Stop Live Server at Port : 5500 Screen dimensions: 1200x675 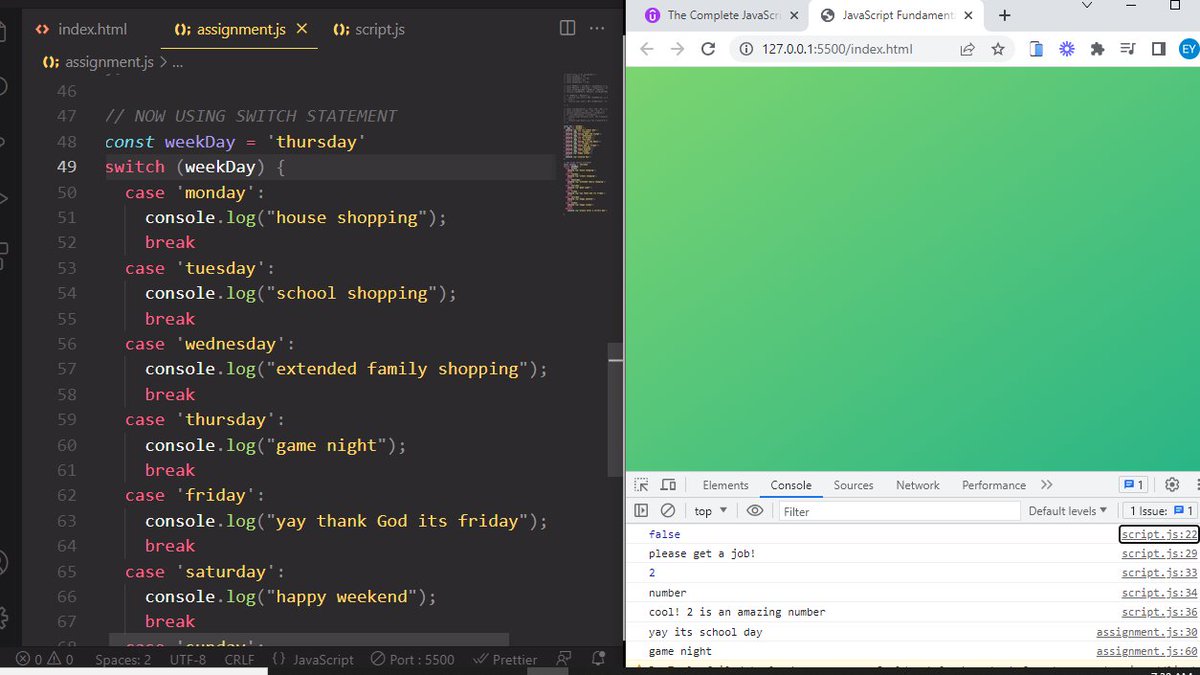[412, 659]
